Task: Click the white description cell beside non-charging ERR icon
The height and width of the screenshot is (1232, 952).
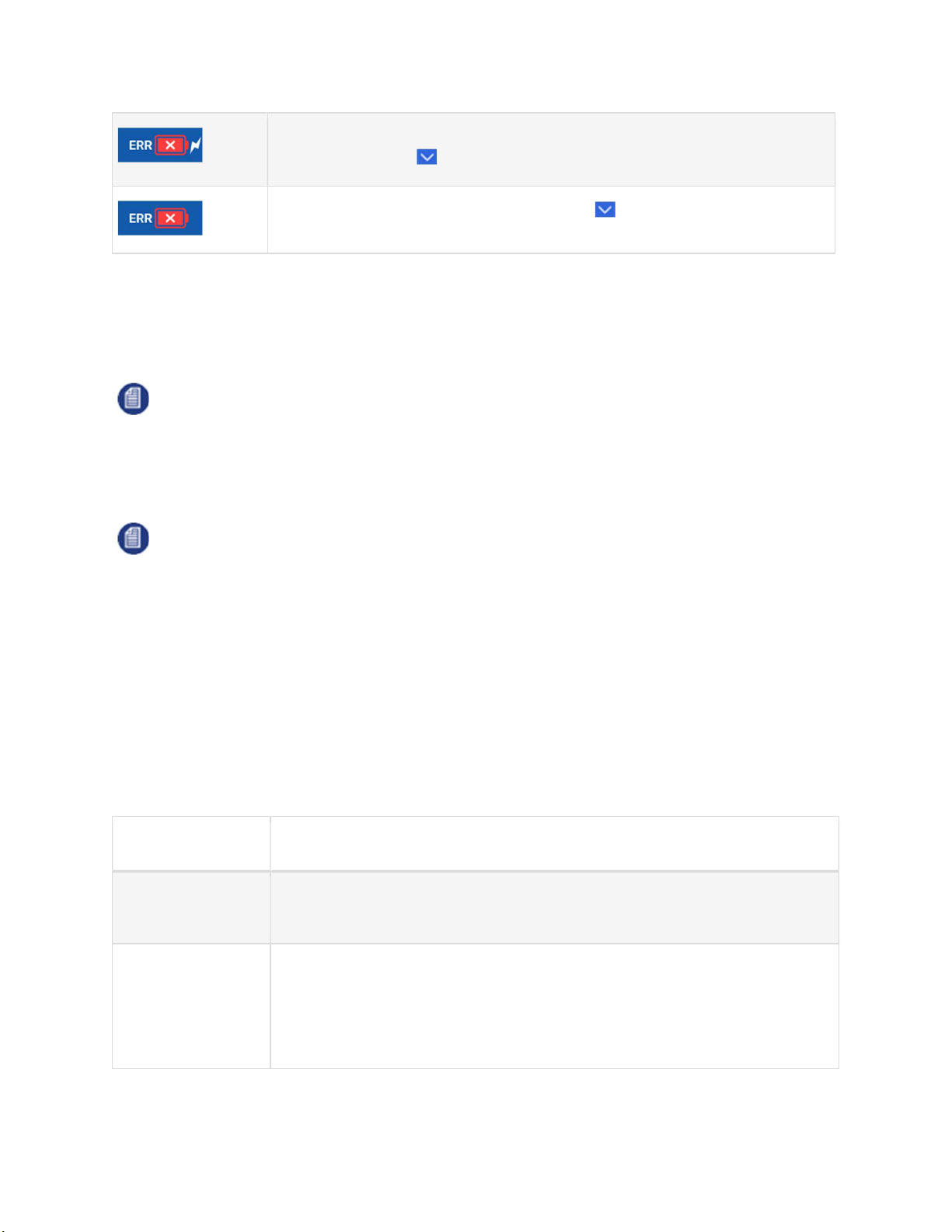Action: pyautogui.click(x=551, y=220)
